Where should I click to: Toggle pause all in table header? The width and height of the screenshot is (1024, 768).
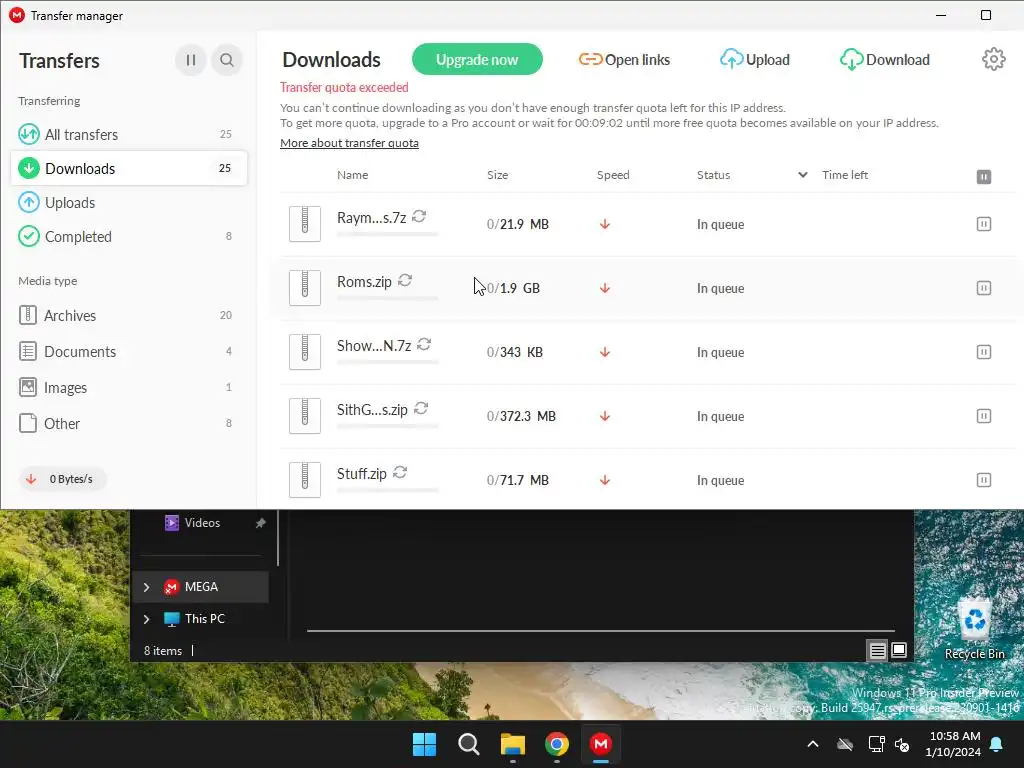point(984,176)
